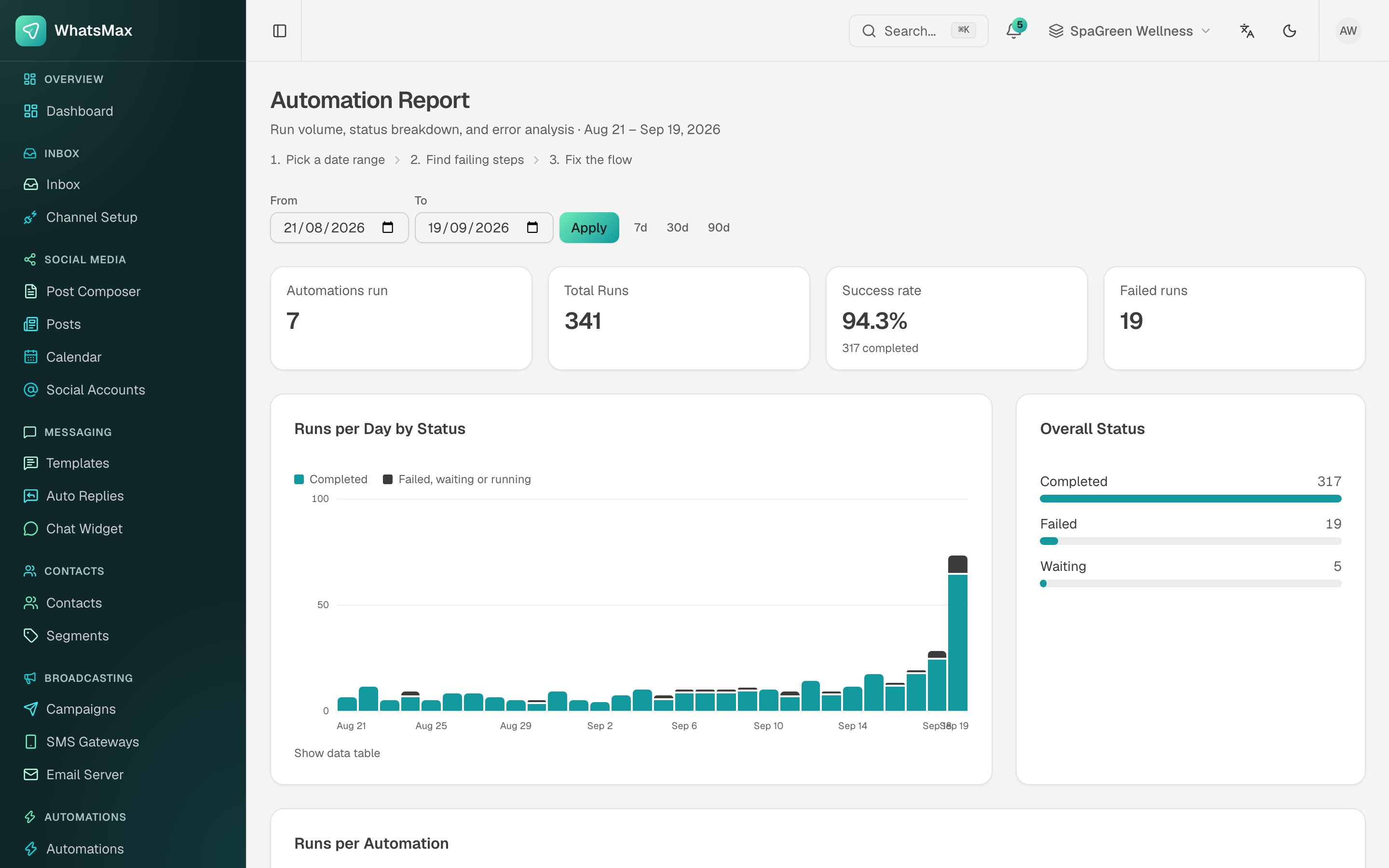Image resolution: width=1389 pixels, height=868 pixels.
Task: Click the Calendar icon in sidebar
Action: pos(30,356)
